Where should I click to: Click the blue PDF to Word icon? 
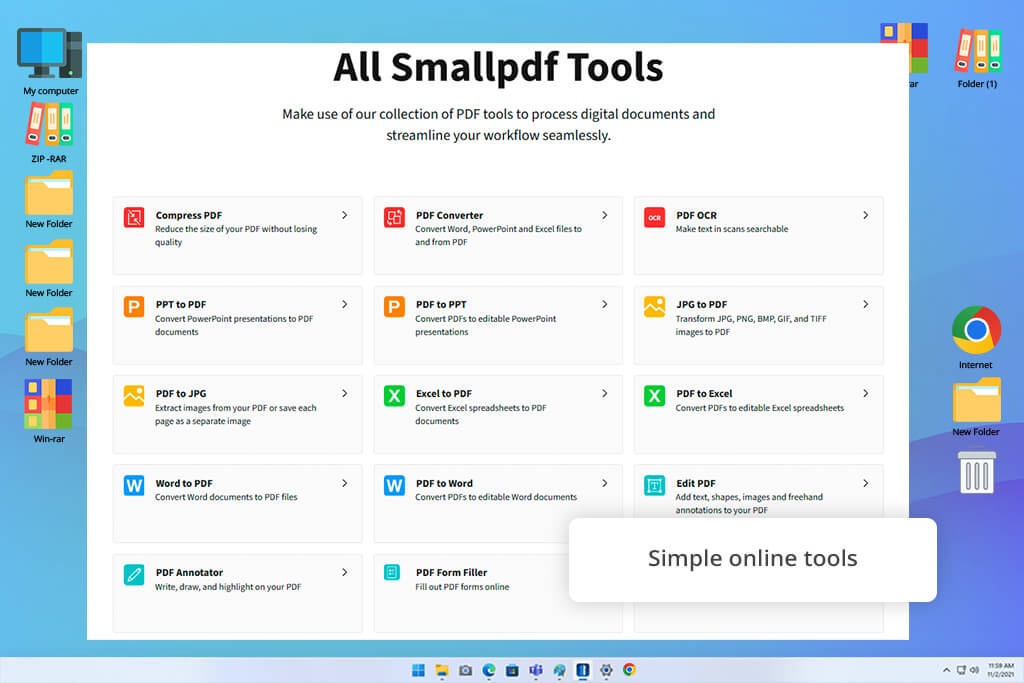point(394,485)
